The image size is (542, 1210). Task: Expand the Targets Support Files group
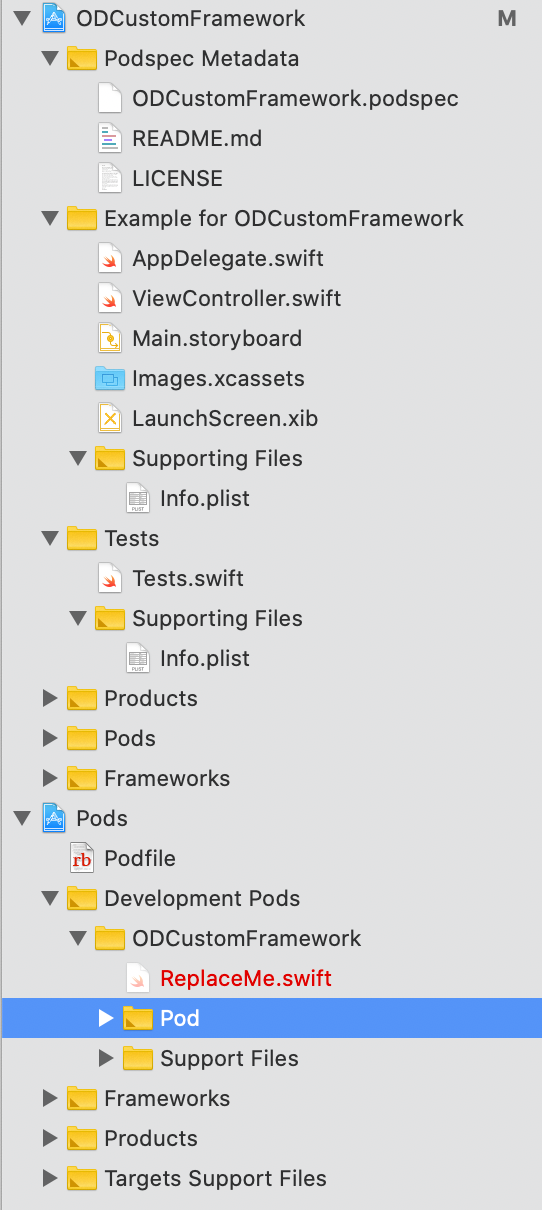point(50,1178)
